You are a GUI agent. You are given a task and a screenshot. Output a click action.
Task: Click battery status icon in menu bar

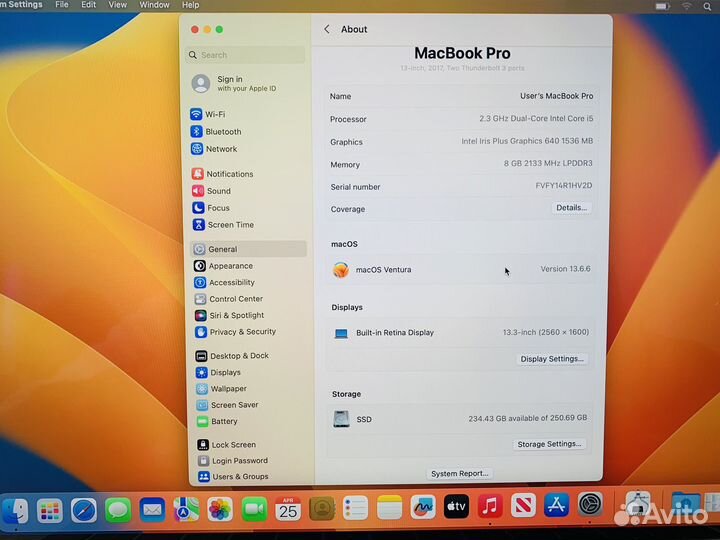(663, 6)
